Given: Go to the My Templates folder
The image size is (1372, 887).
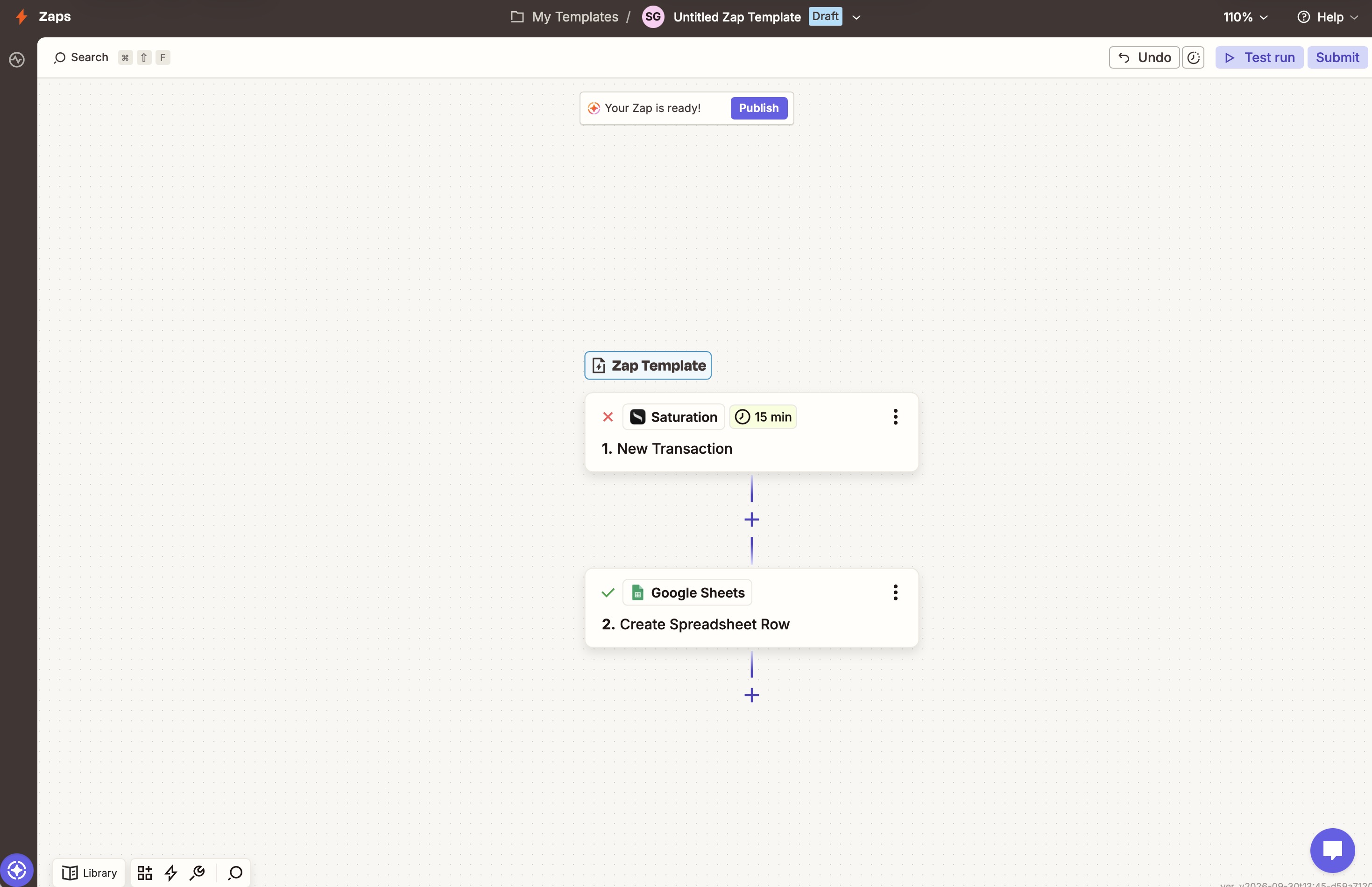Looking at the screenshot, I should [x=565, y=17].
